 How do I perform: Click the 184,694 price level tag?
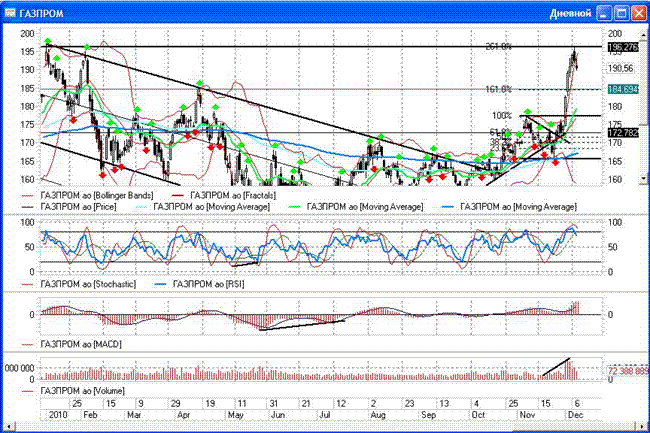click(623, 89)
